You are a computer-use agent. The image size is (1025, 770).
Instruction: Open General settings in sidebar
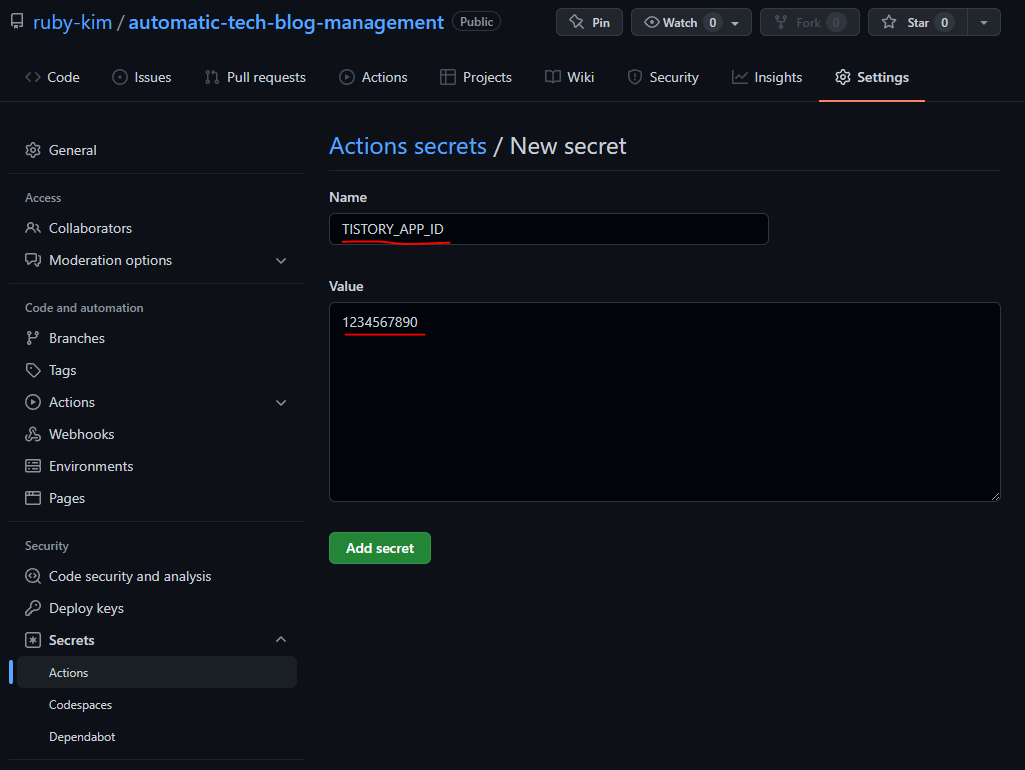(157, 150)
